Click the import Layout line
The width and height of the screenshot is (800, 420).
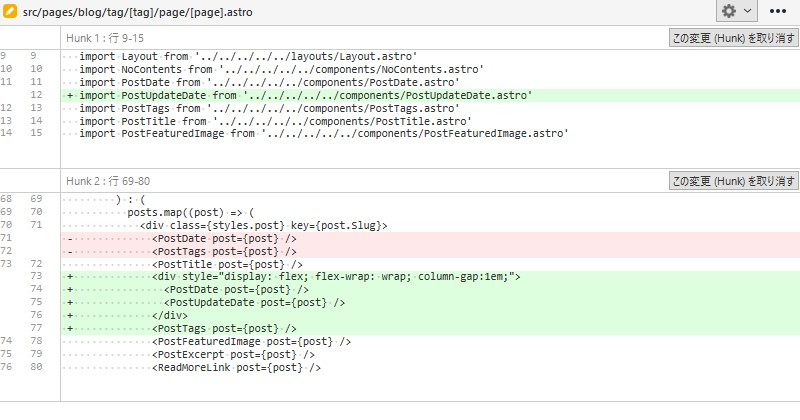[248, 56]
